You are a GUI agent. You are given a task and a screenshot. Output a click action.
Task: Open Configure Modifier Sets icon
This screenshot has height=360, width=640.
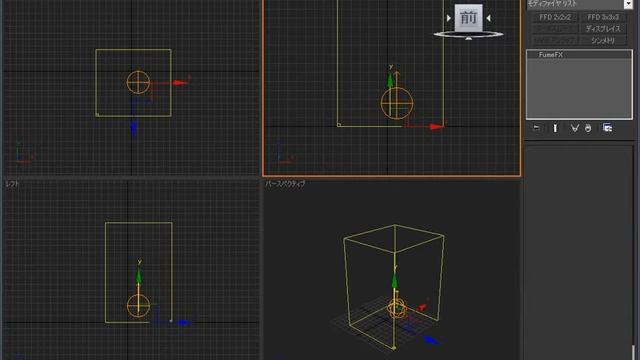[607, 128]
